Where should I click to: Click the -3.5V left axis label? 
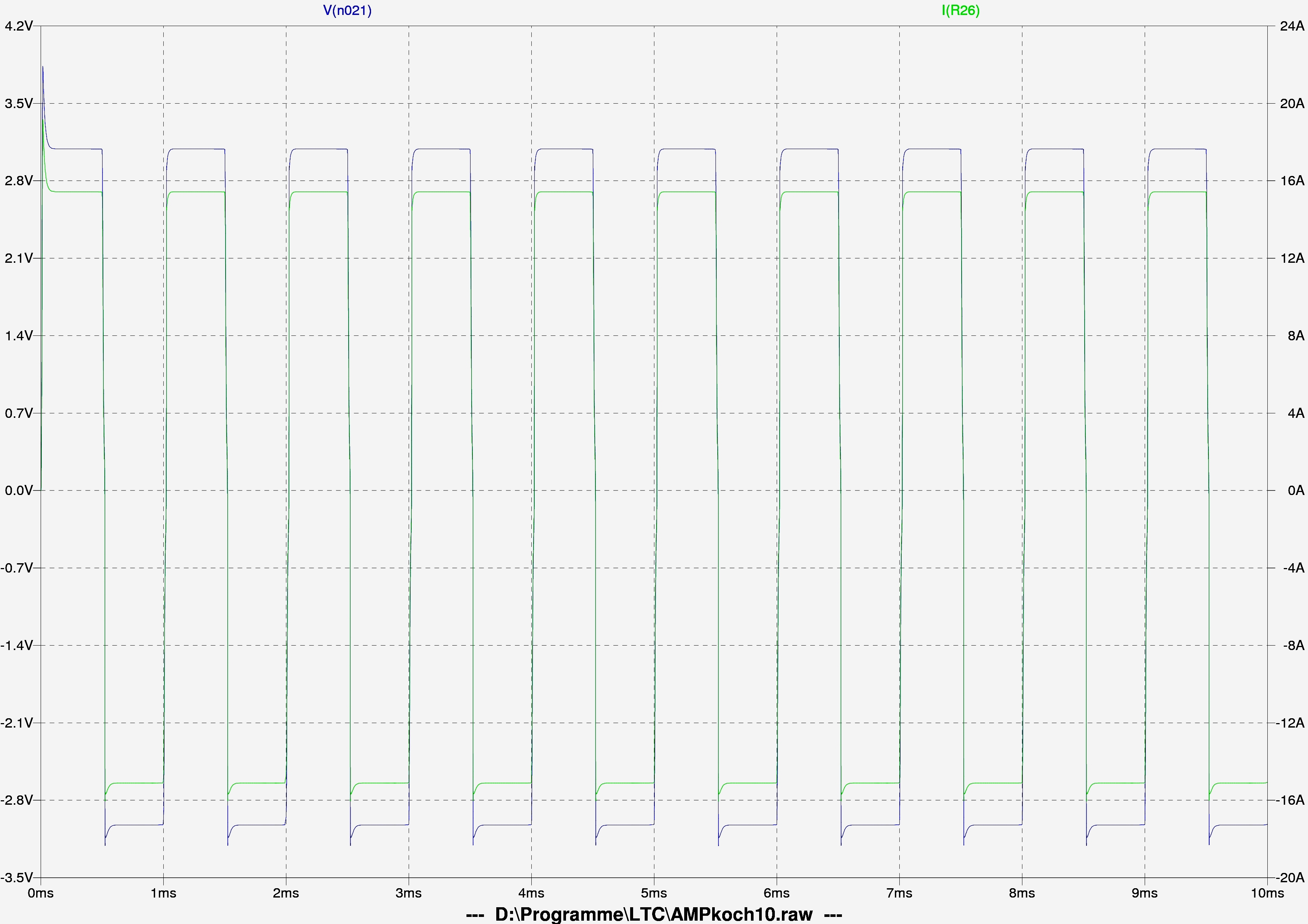pyautogui.click(x=16, y=878)
